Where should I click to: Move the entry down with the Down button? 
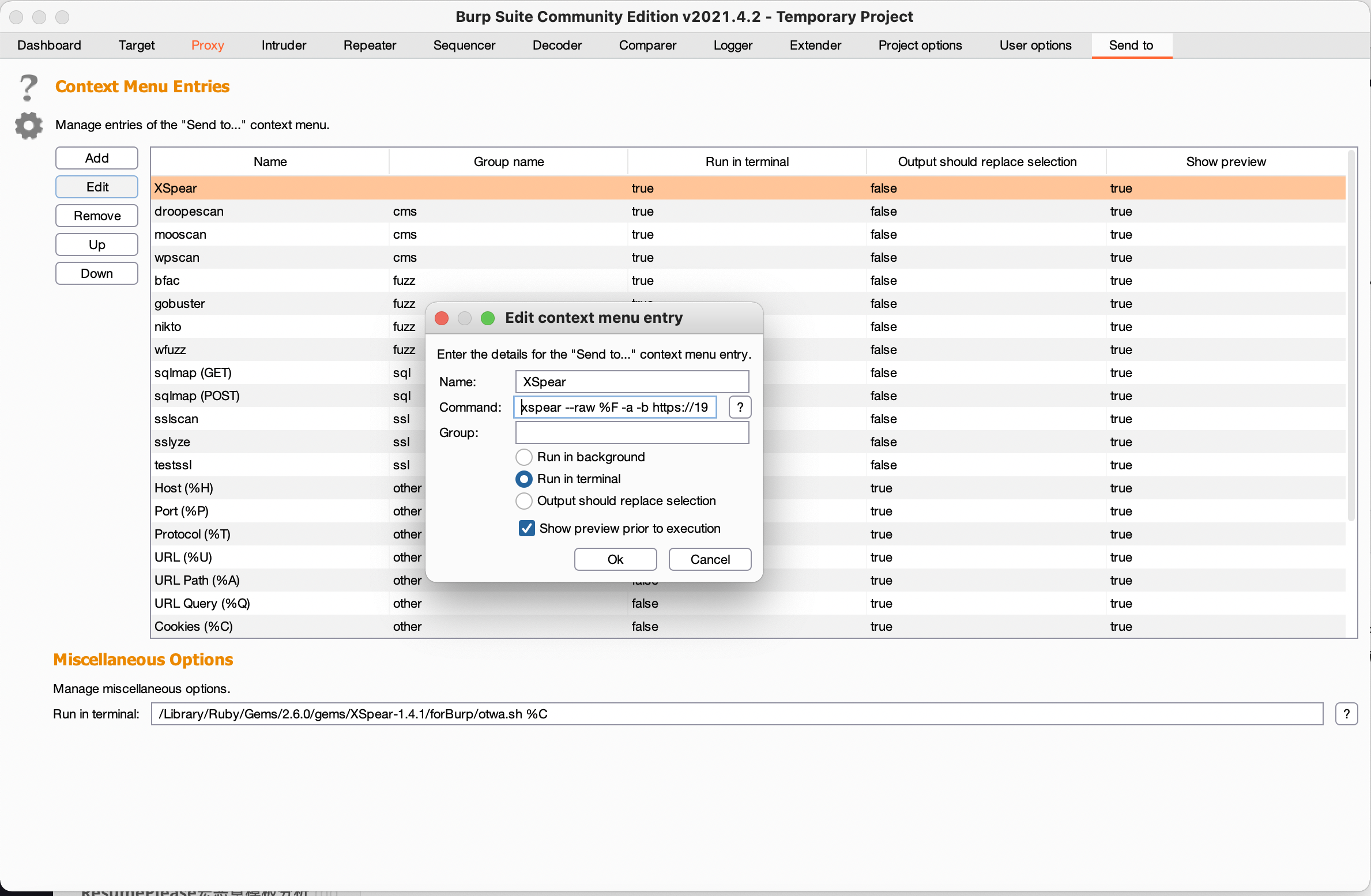pyautogui.click(x=96, y=273)
